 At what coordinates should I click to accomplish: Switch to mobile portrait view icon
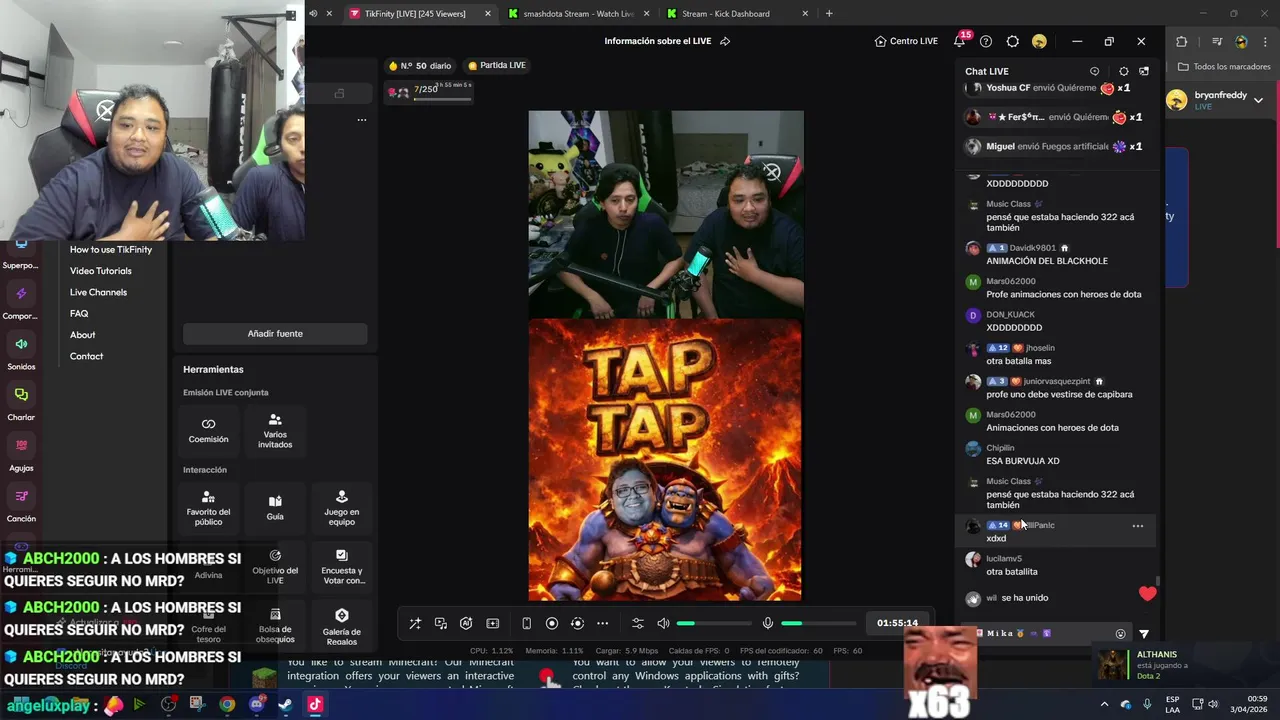[x=526, y=623]
